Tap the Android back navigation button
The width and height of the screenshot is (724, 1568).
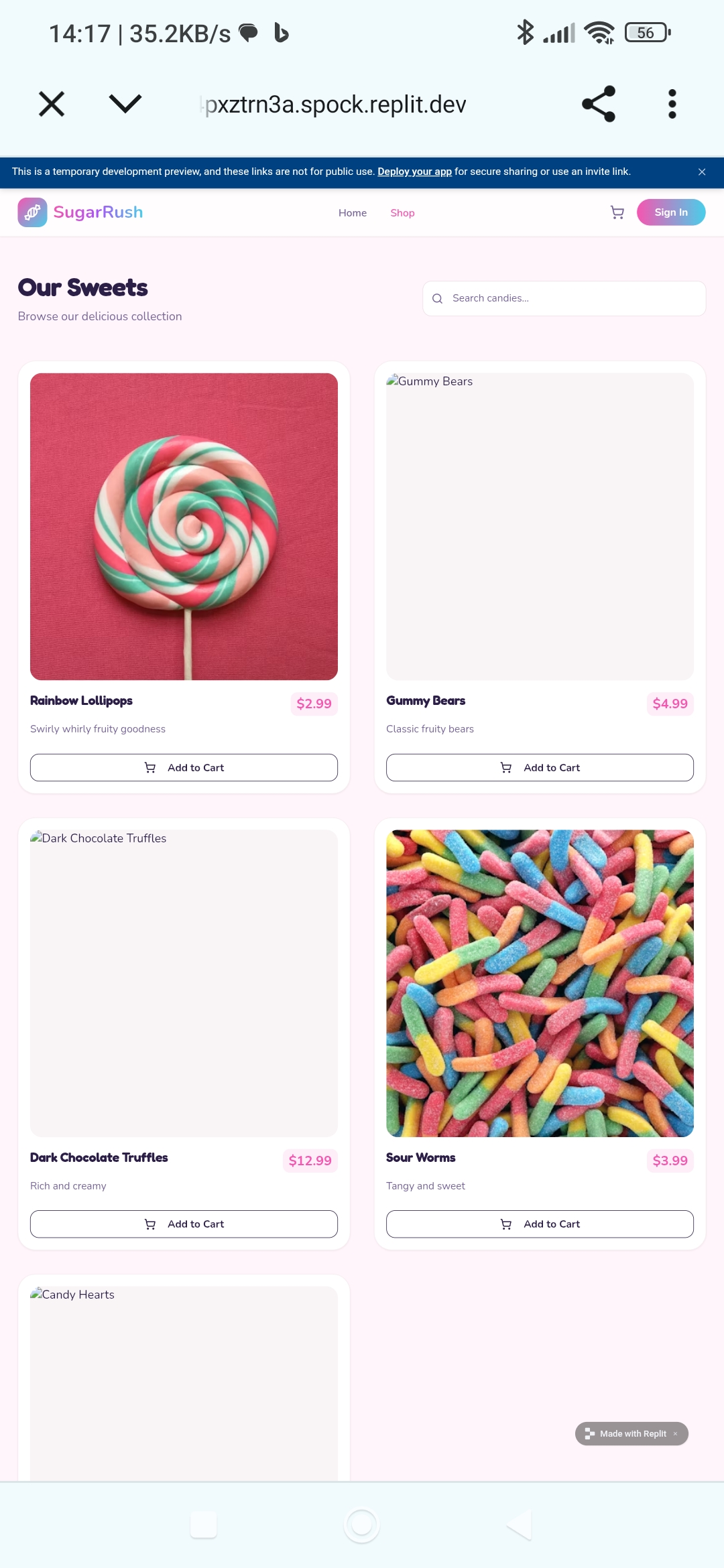pyautogui.click(x=519, y=1525)
